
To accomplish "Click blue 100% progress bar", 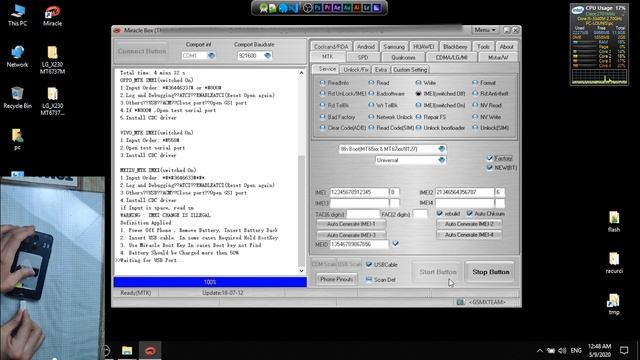I will [x=210, y=282].
